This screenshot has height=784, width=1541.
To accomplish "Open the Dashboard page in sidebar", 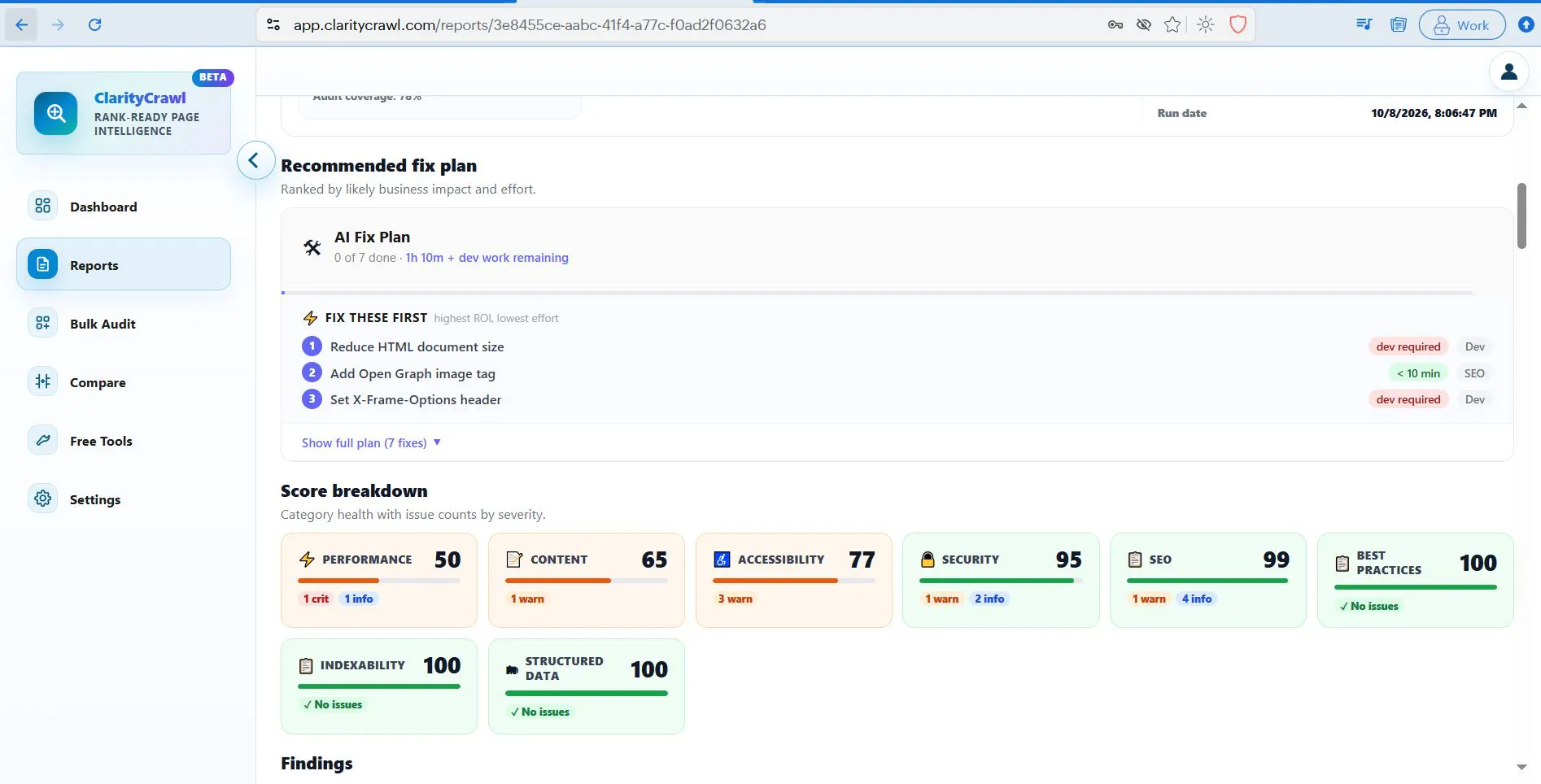I will [124, 207].
